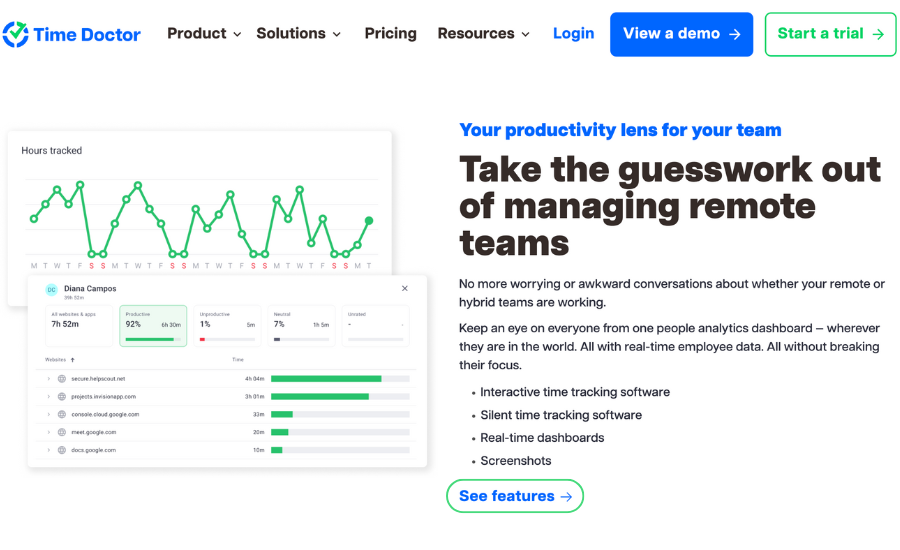Viewport: 900px width, 550px height.
Task: Click globe icon beside projects.invisionapp.com
Action: click(x=62, y=397)
